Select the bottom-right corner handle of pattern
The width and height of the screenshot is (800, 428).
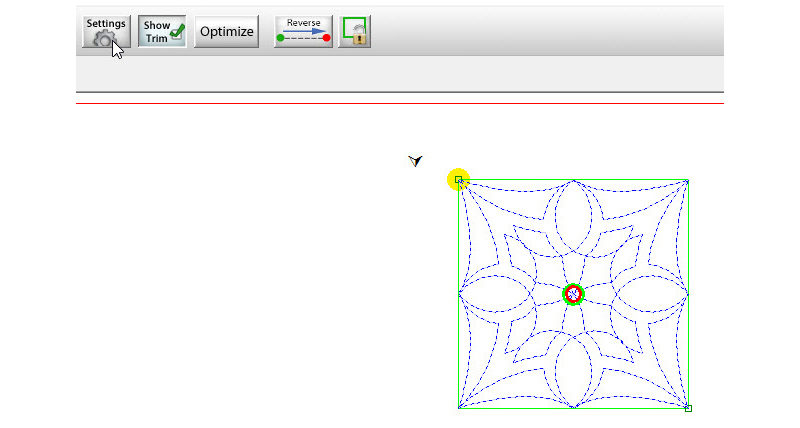coord(688,407)
